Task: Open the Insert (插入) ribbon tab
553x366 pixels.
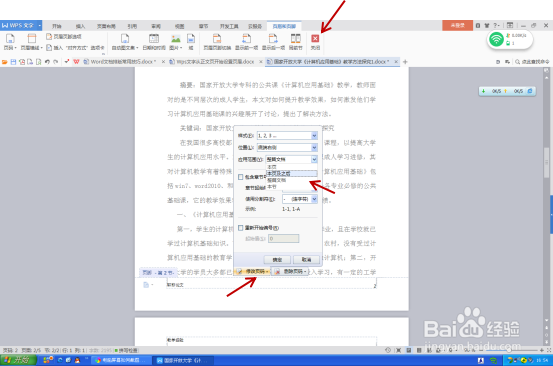Action: pyautogui.click(x=80, y=26)
